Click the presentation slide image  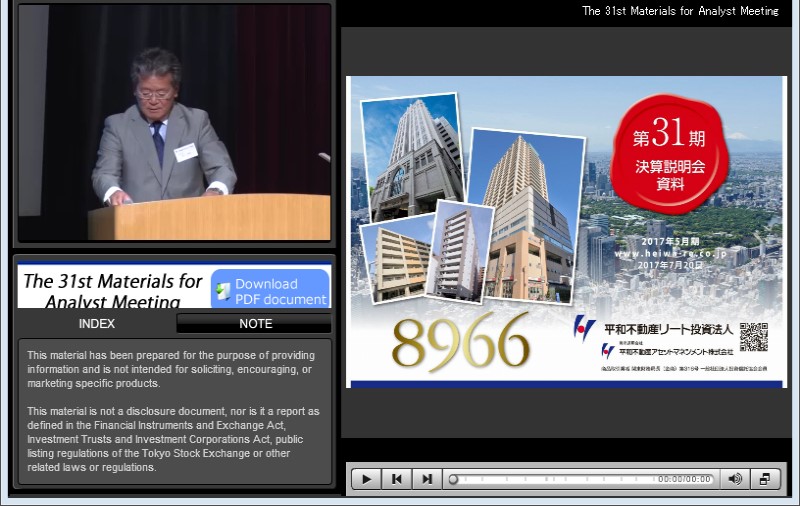tap(566, 232)
